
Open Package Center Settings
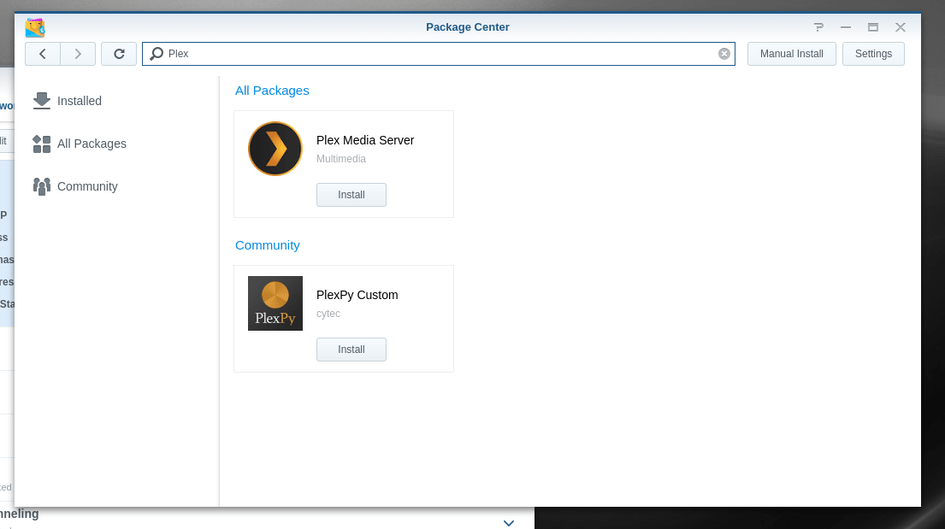click(873, 54)
